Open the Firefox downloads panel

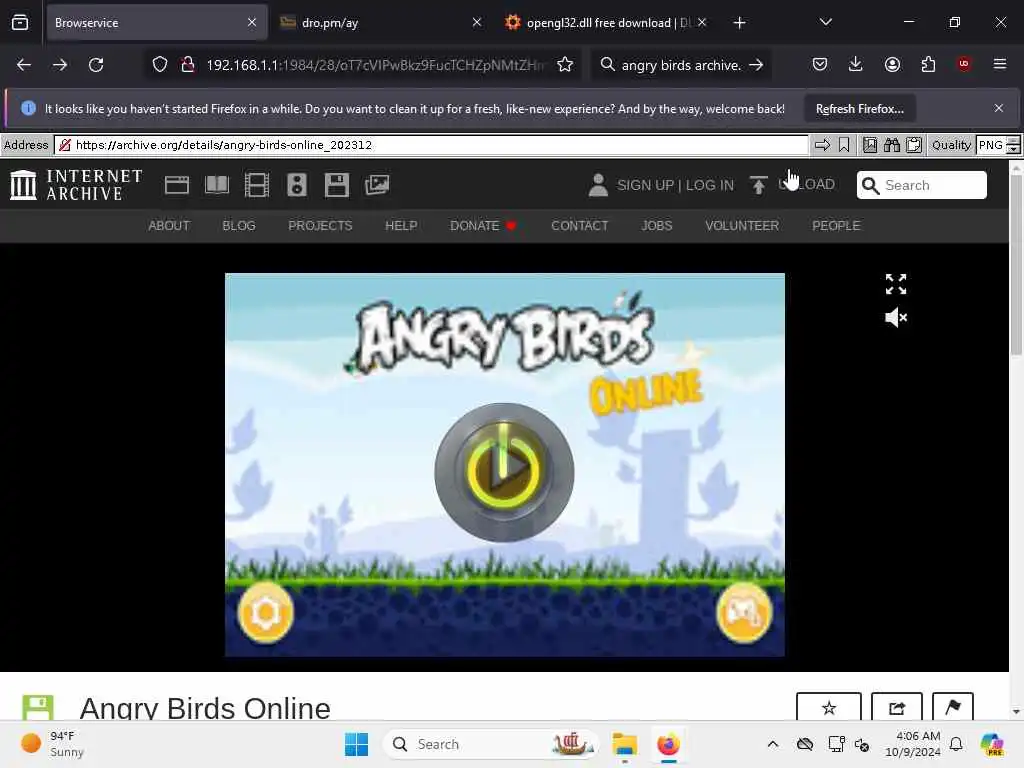pos(856,64)
